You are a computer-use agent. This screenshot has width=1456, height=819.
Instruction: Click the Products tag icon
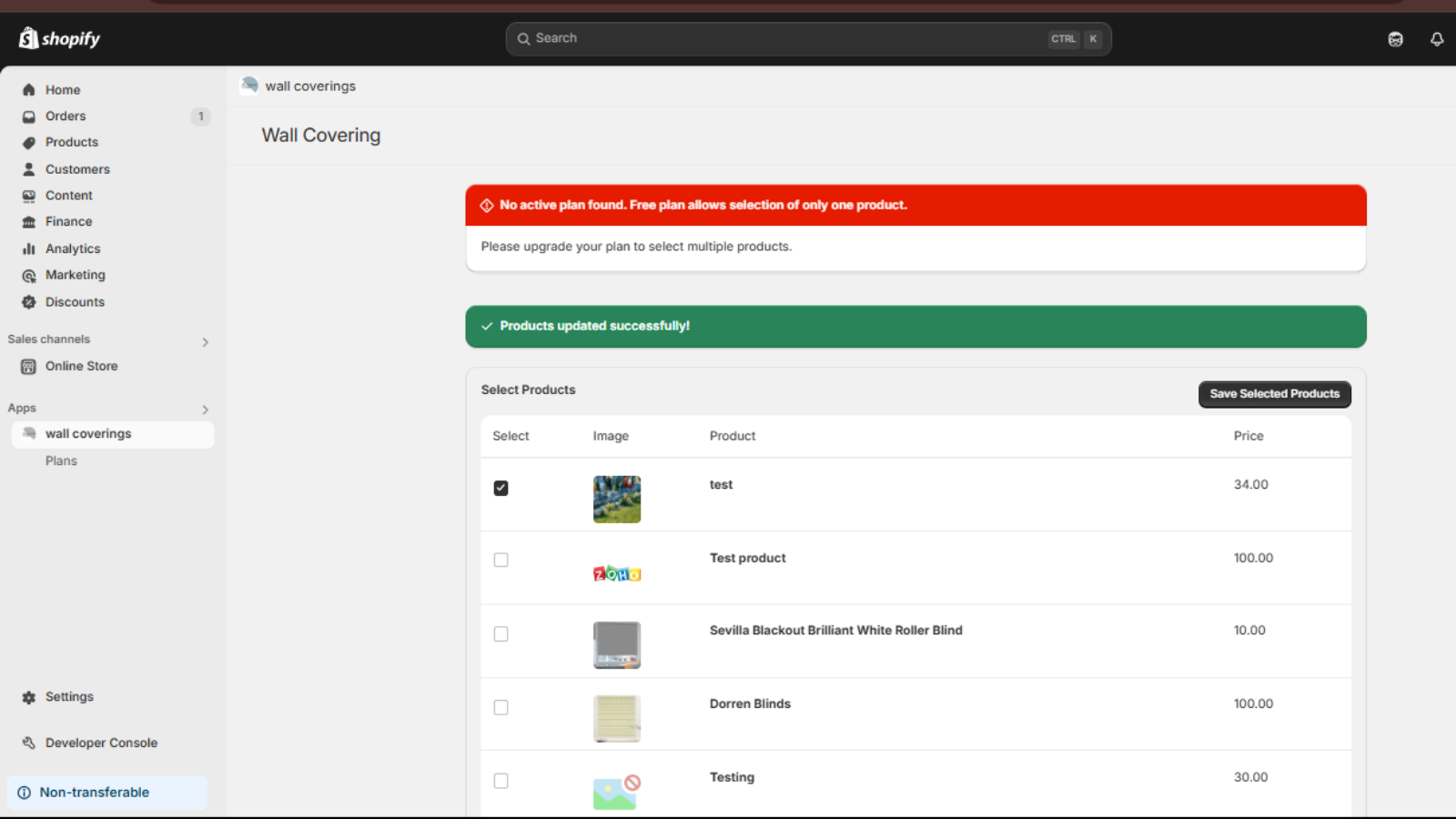tap(29, 143)
